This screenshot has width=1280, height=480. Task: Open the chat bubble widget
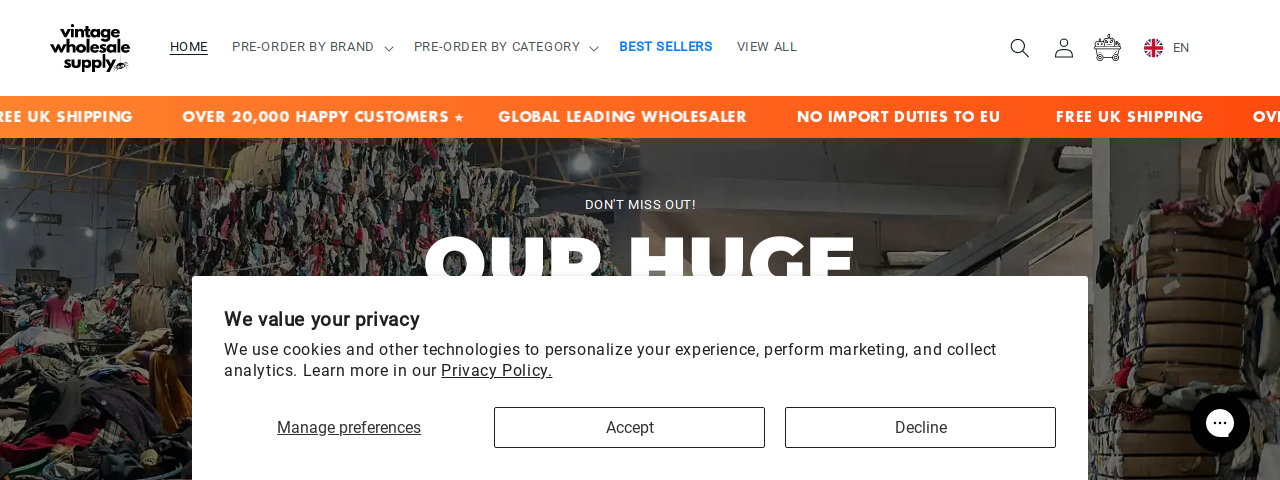(x=1220, y=423)
